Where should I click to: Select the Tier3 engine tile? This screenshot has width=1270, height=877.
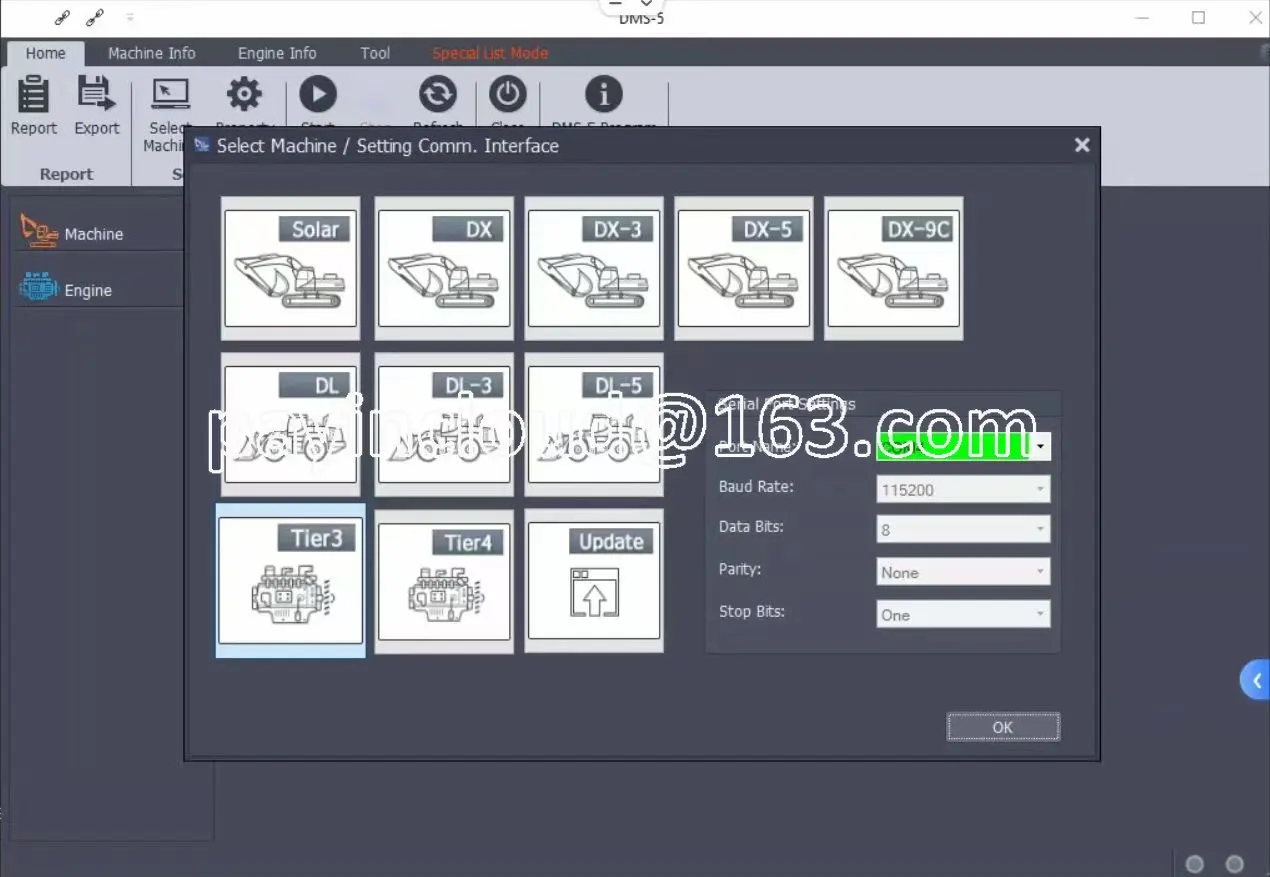coord(290,580)
